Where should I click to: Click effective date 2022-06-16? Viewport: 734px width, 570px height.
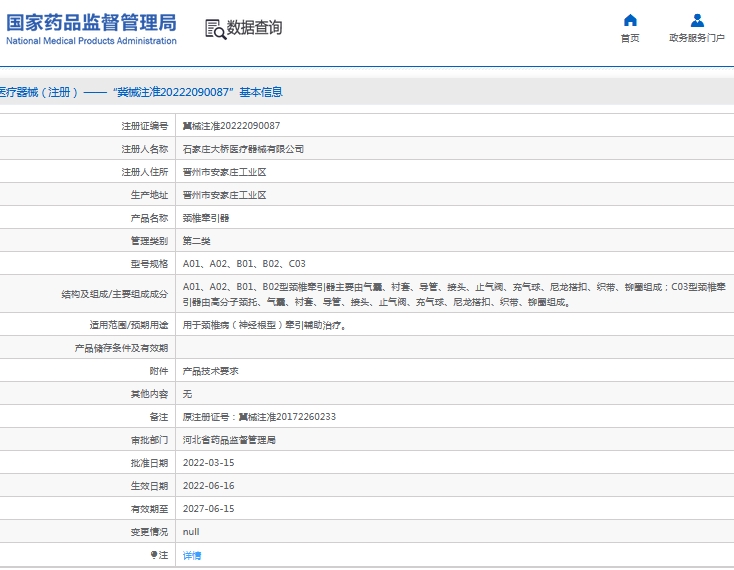click(x=208, y=486)
